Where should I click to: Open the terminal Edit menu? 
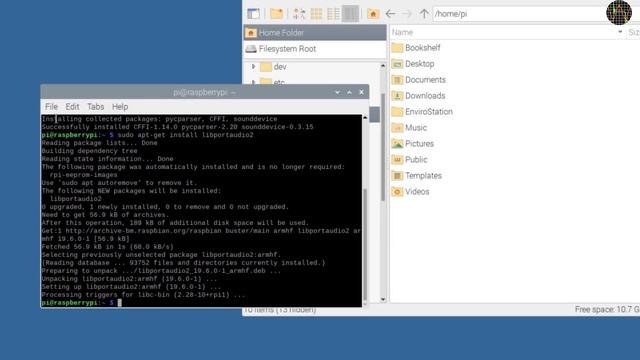[72, 107]
